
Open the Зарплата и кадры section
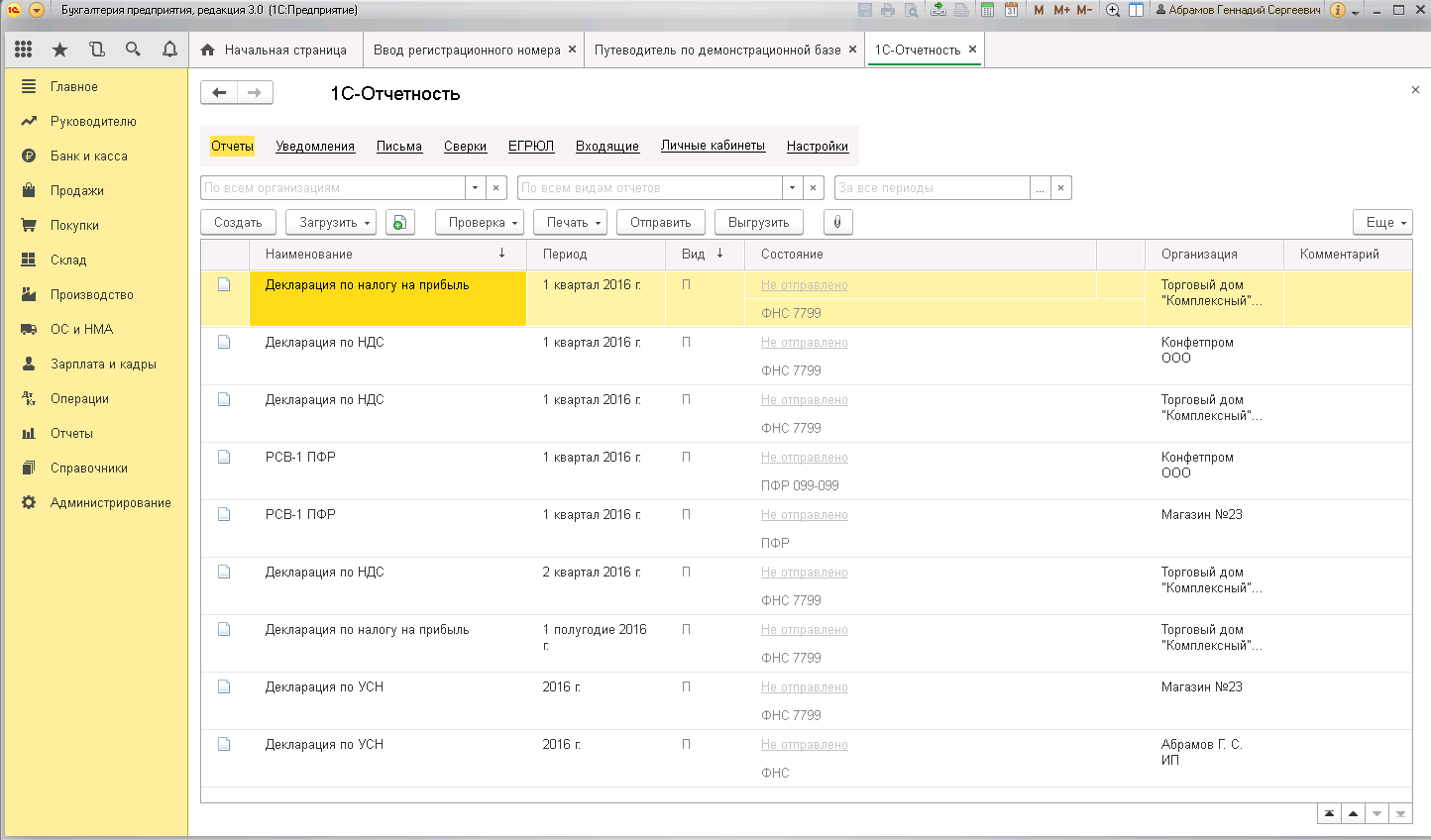click(95, 365)
